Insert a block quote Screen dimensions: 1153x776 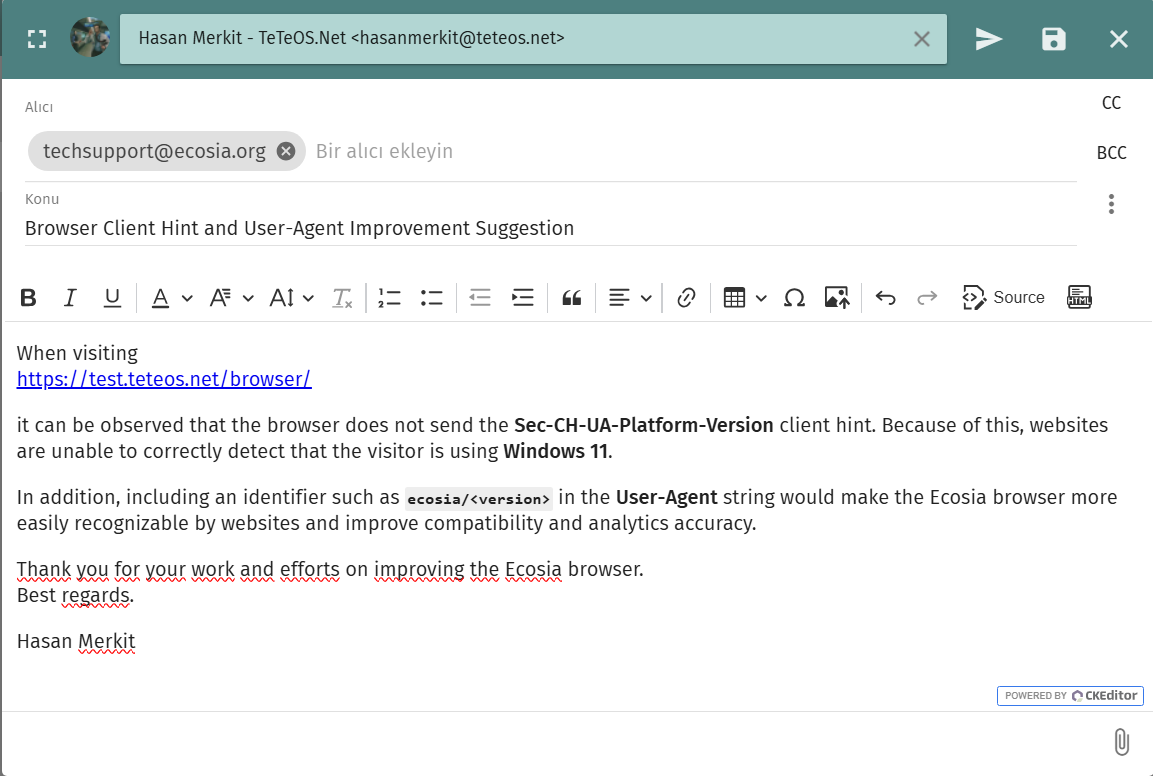571,298
